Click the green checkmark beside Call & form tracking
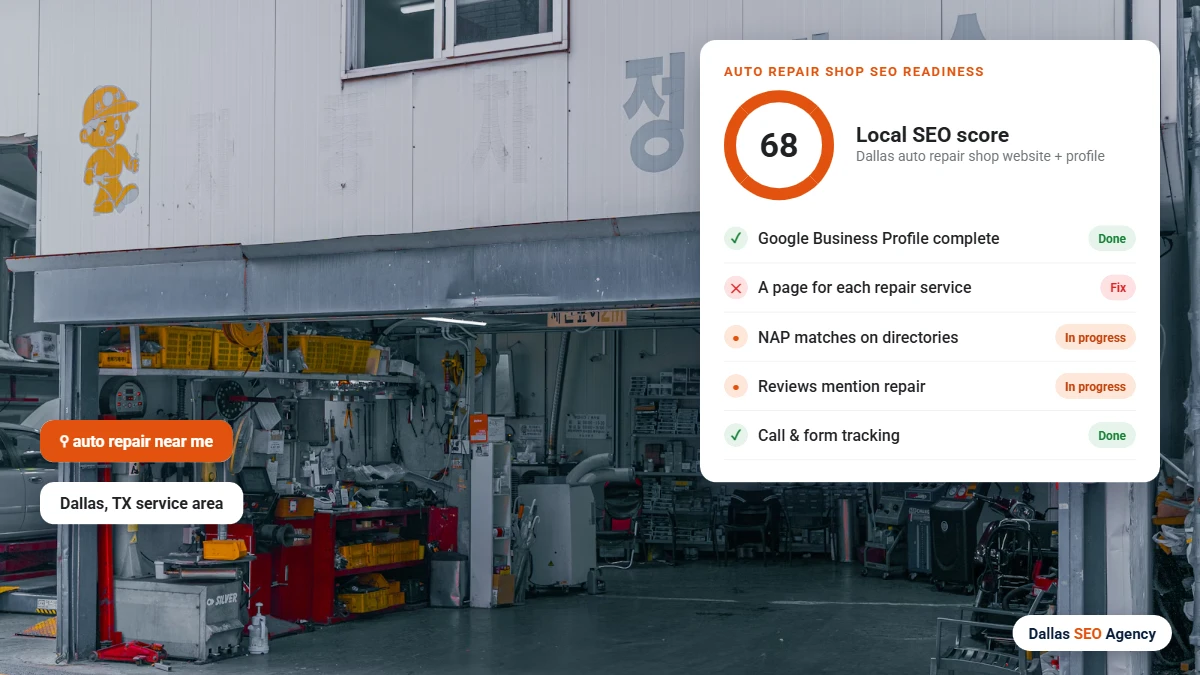This screenshot has width=1200, height=675. tap(736, 435)
